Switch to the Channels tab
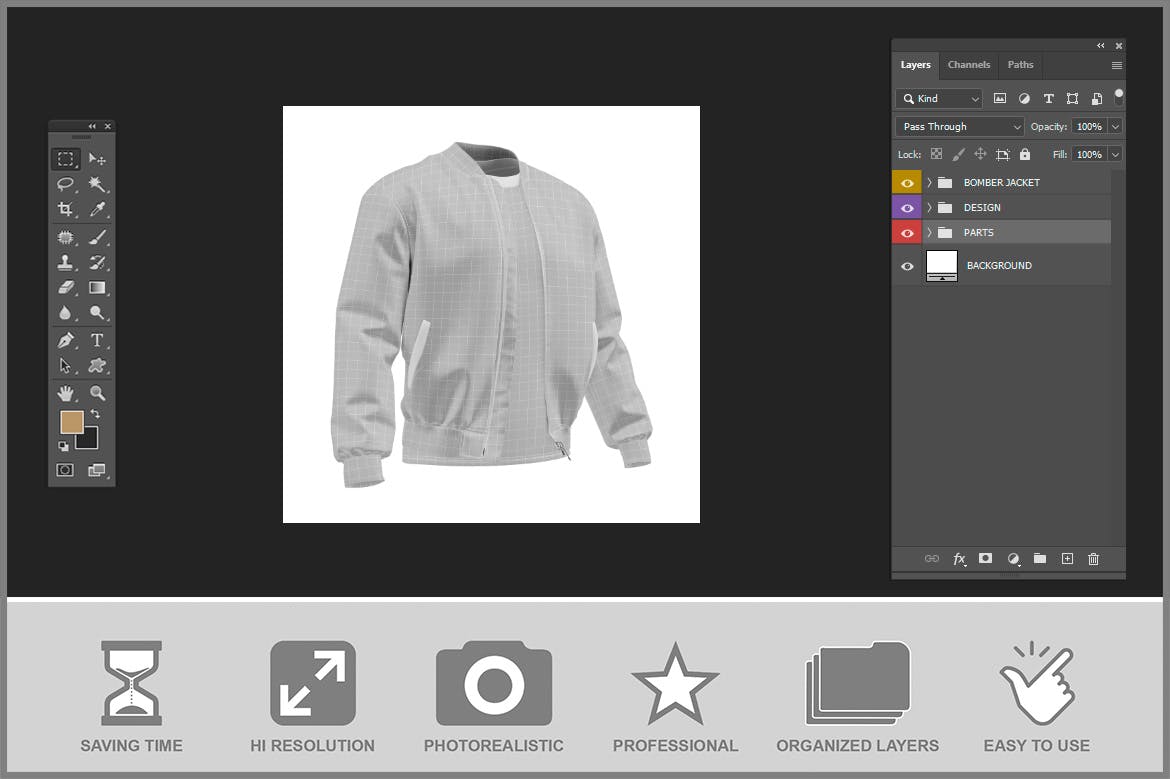 point(969,65)
